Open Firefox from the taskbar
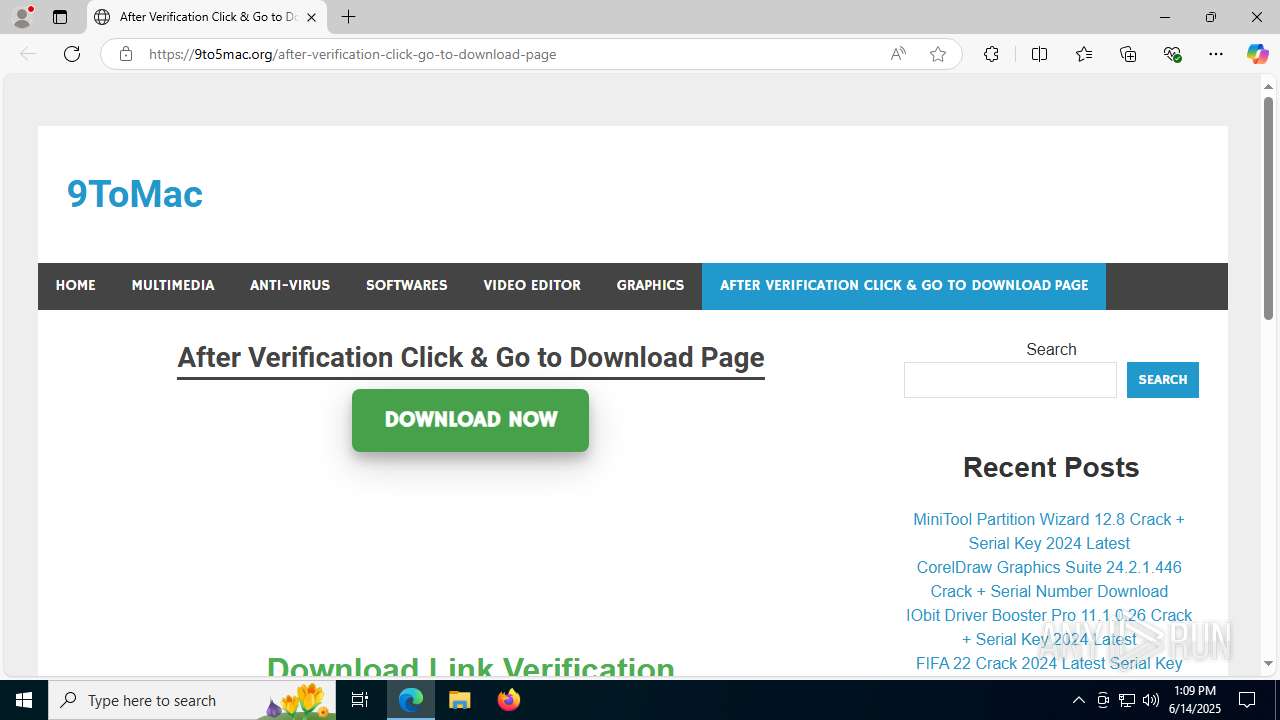This screenshot has width=1280, height=720. 508,700
